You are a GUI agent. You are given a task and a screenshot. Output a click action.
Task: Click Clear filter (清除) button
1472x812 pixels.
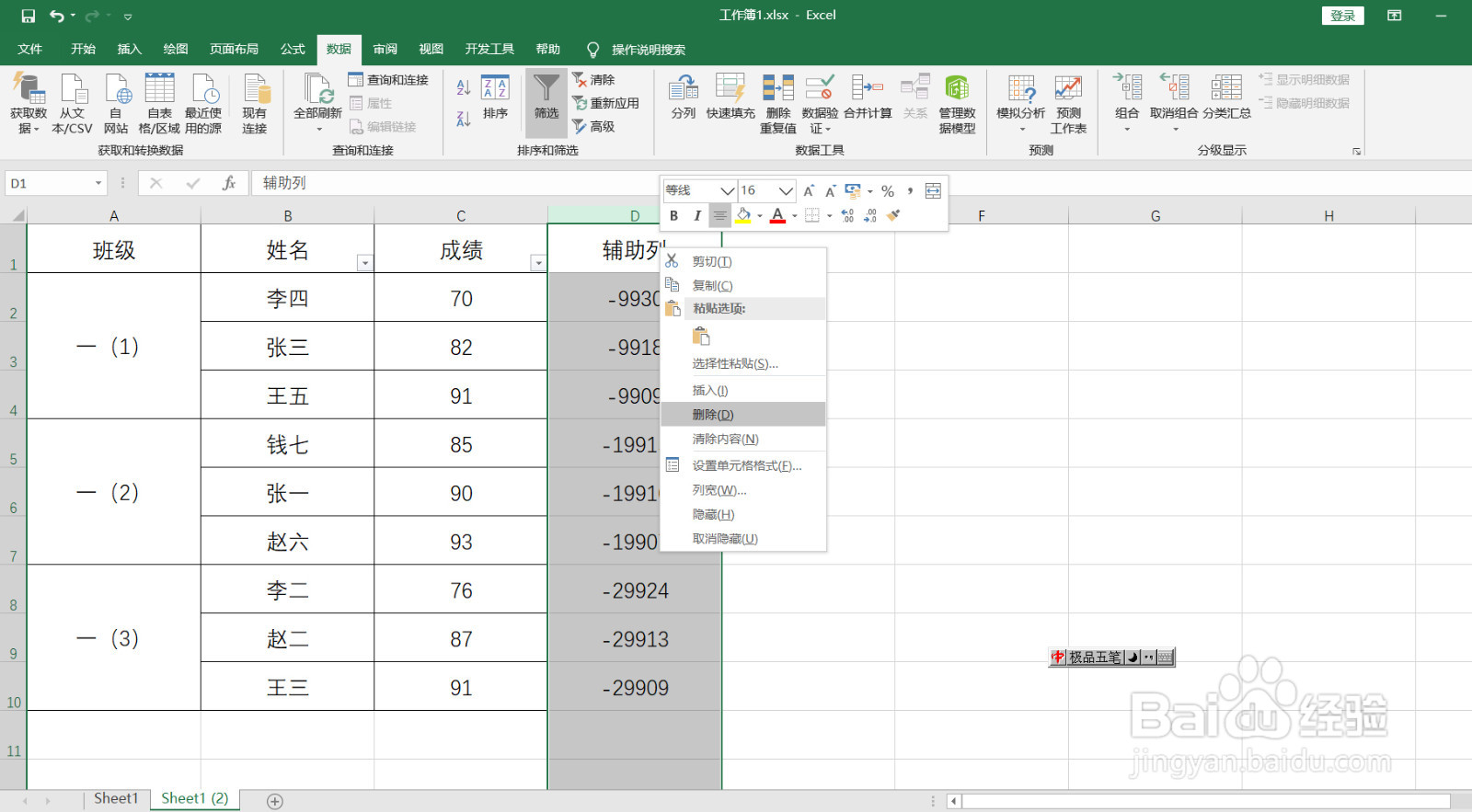coord(594,80)
